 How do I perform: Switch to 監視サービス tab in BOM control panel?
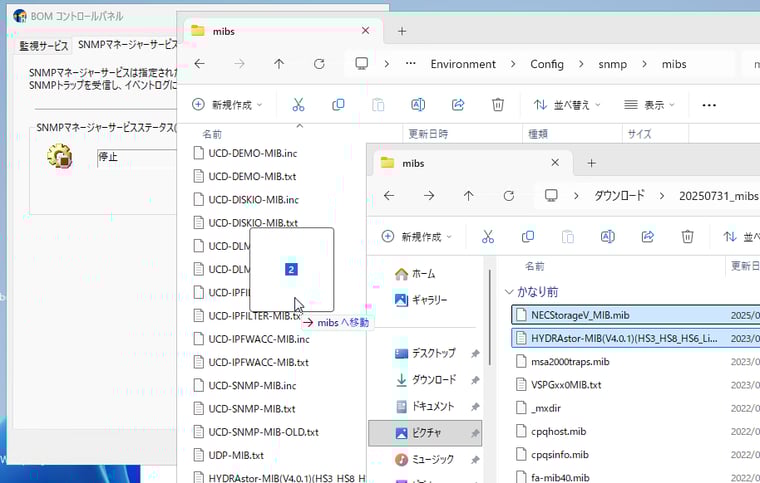point(44,46)
